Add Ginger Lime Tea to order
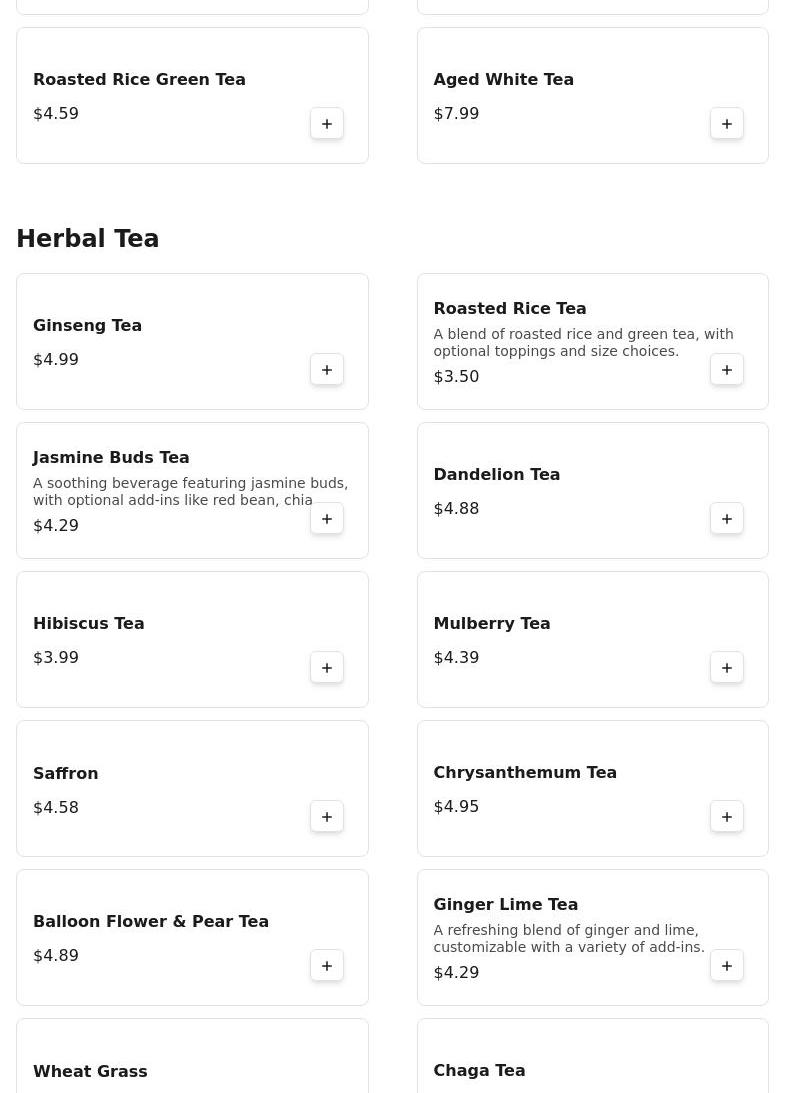The height and width of the screenshot is (1093, 785). tap(727, 966)
